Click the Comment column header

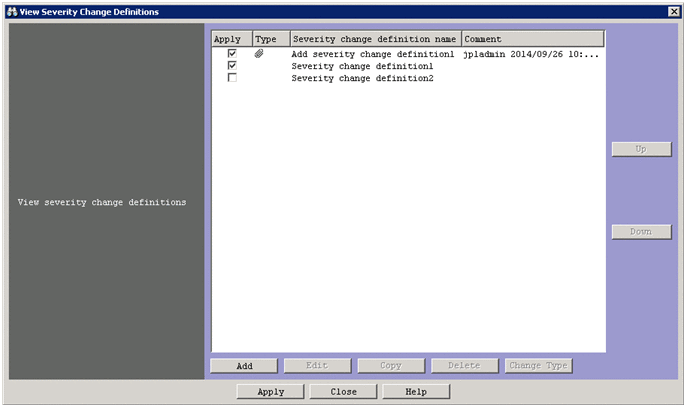[532, 39]
